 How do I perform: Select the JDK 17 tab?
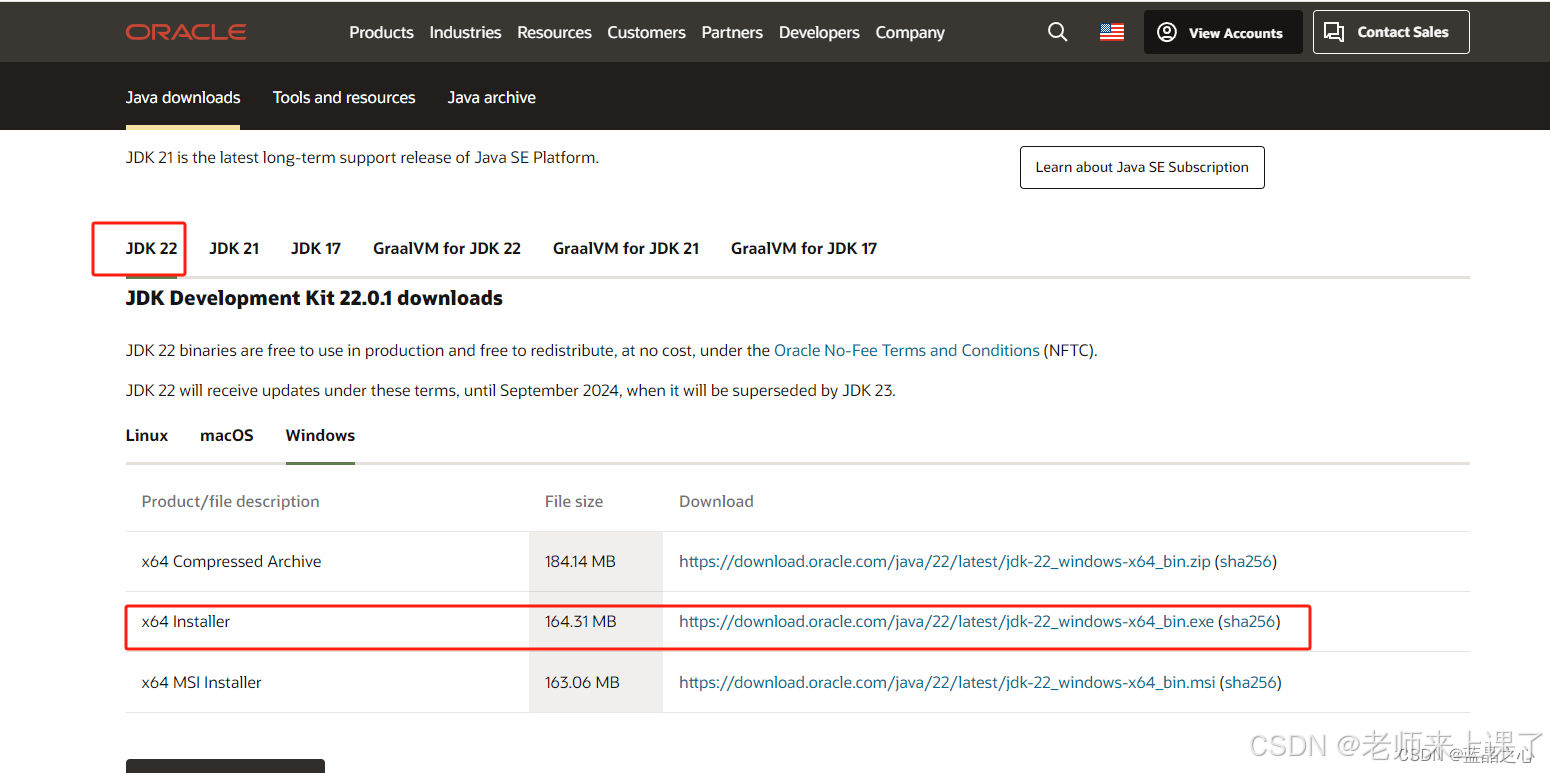(316, 248)
